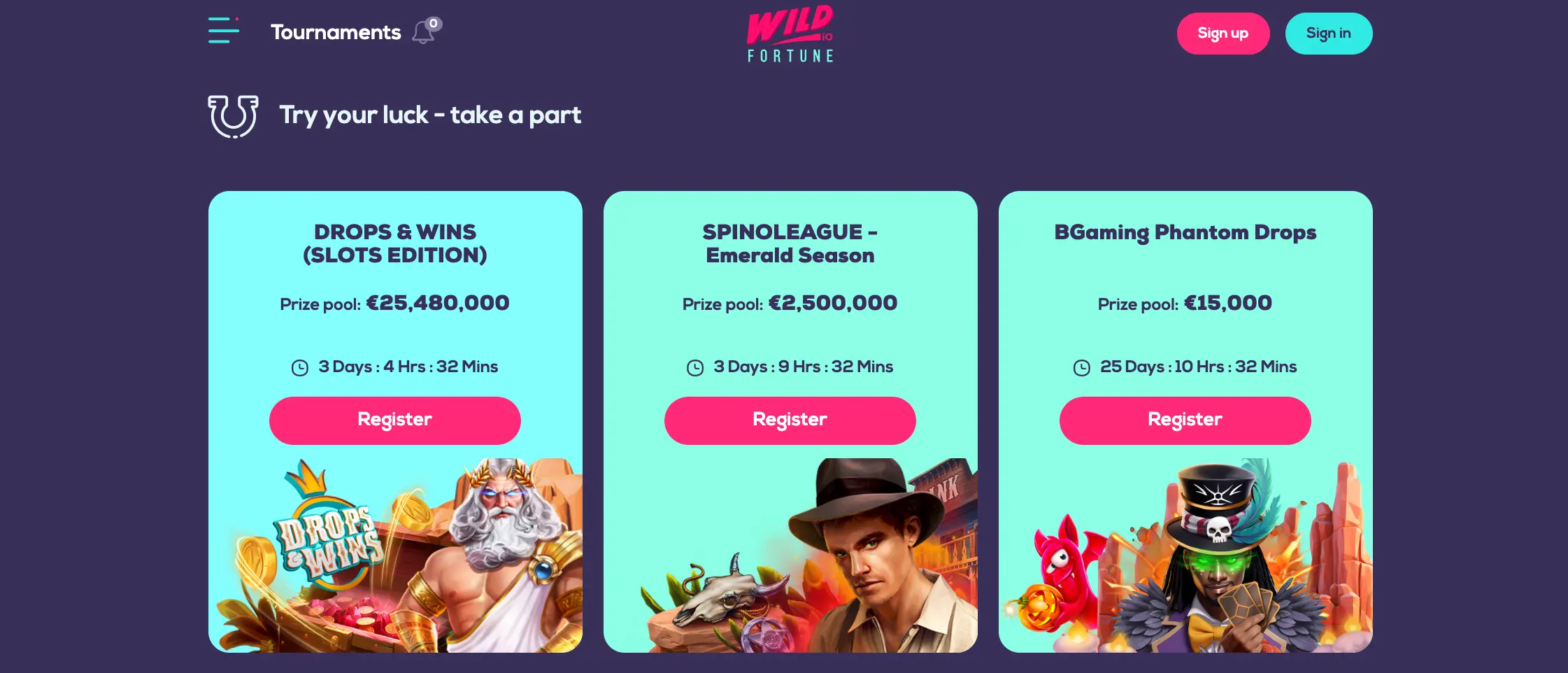
Task: Register for Spinoleague Emerald Season tournament
Action: coord(790,420)
